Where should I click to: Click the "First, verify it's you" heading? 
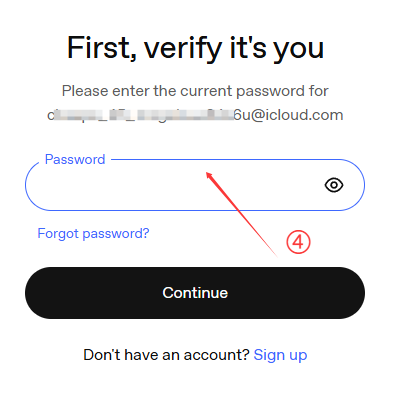pos(195,48)
